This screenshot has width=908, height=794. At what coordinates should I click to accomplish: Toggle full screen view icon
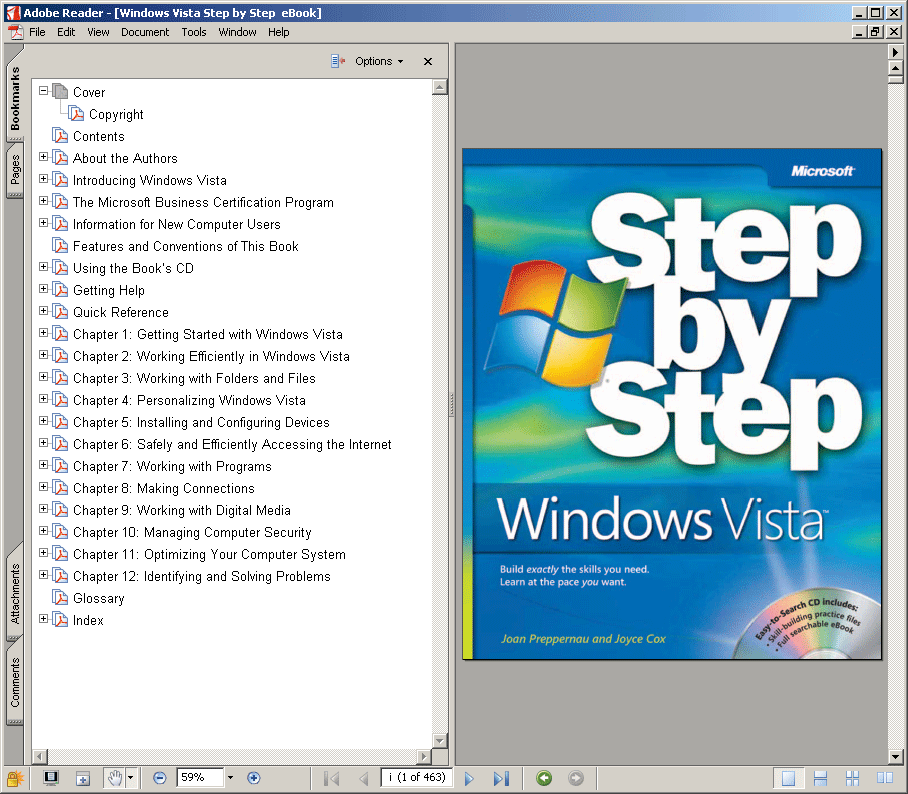(51, 778)
